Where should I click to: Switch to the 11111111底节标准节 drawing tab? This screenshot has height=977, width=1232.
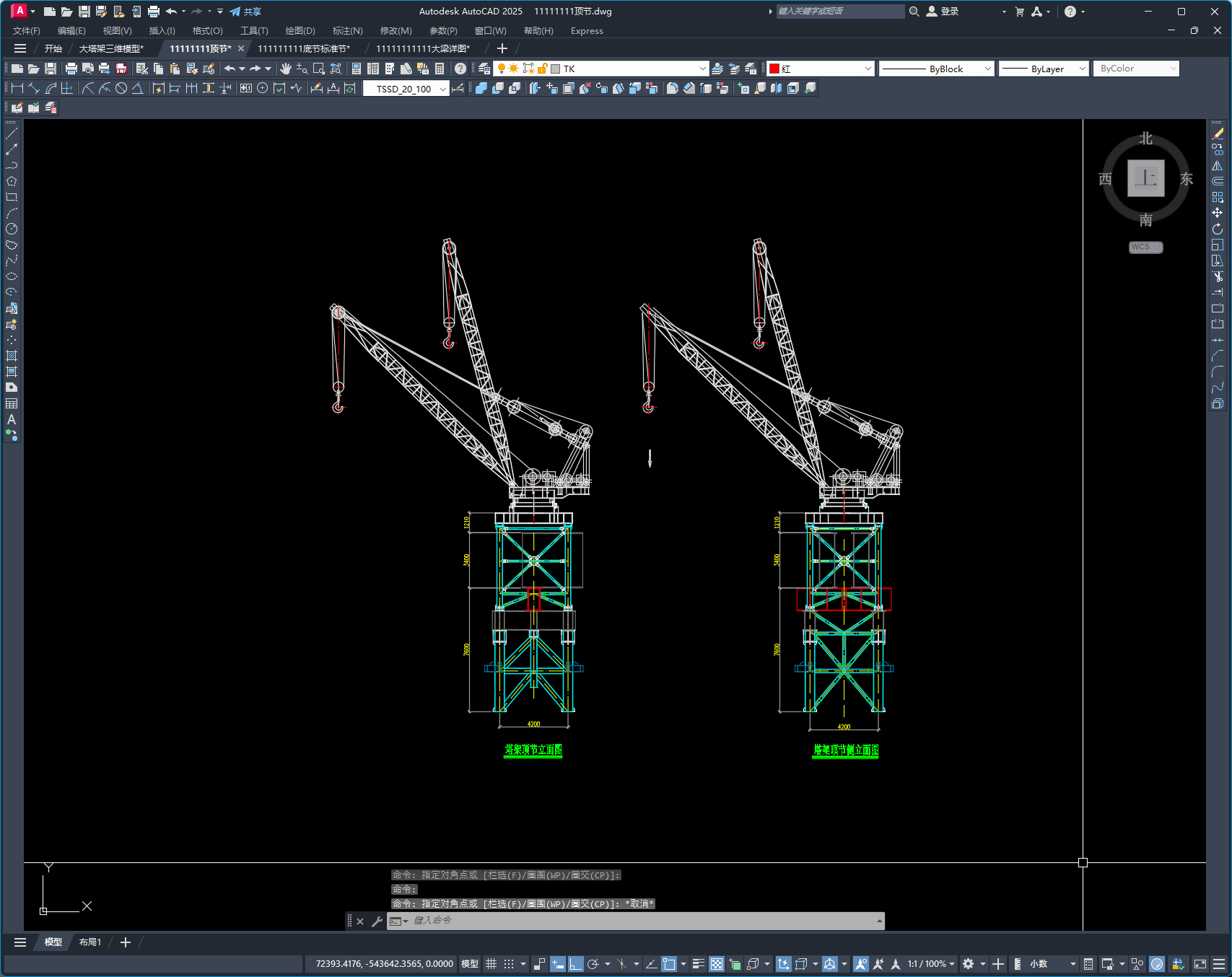(x=304, y=48)
